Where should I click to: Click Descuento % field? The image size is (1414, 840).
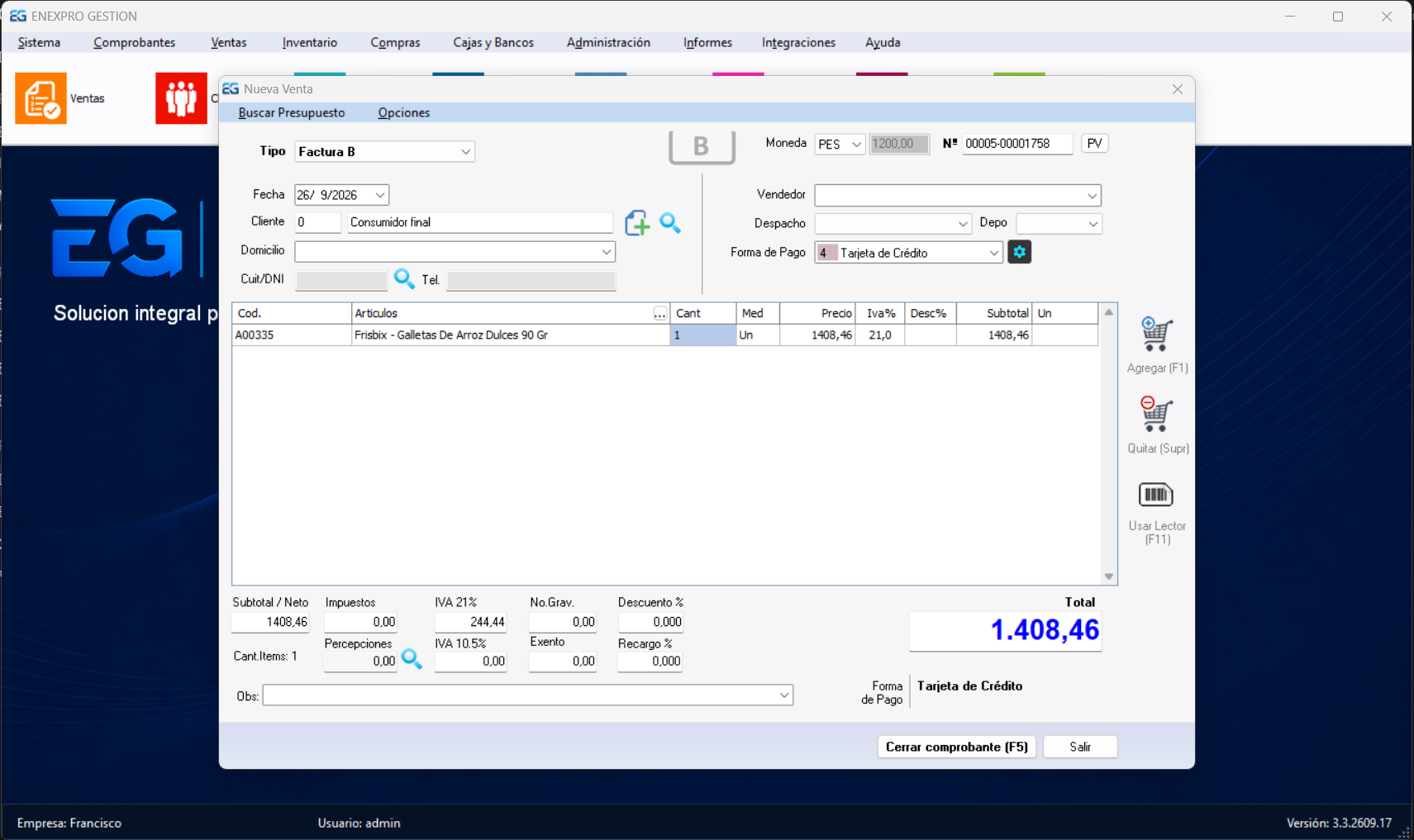coord(650,622)
